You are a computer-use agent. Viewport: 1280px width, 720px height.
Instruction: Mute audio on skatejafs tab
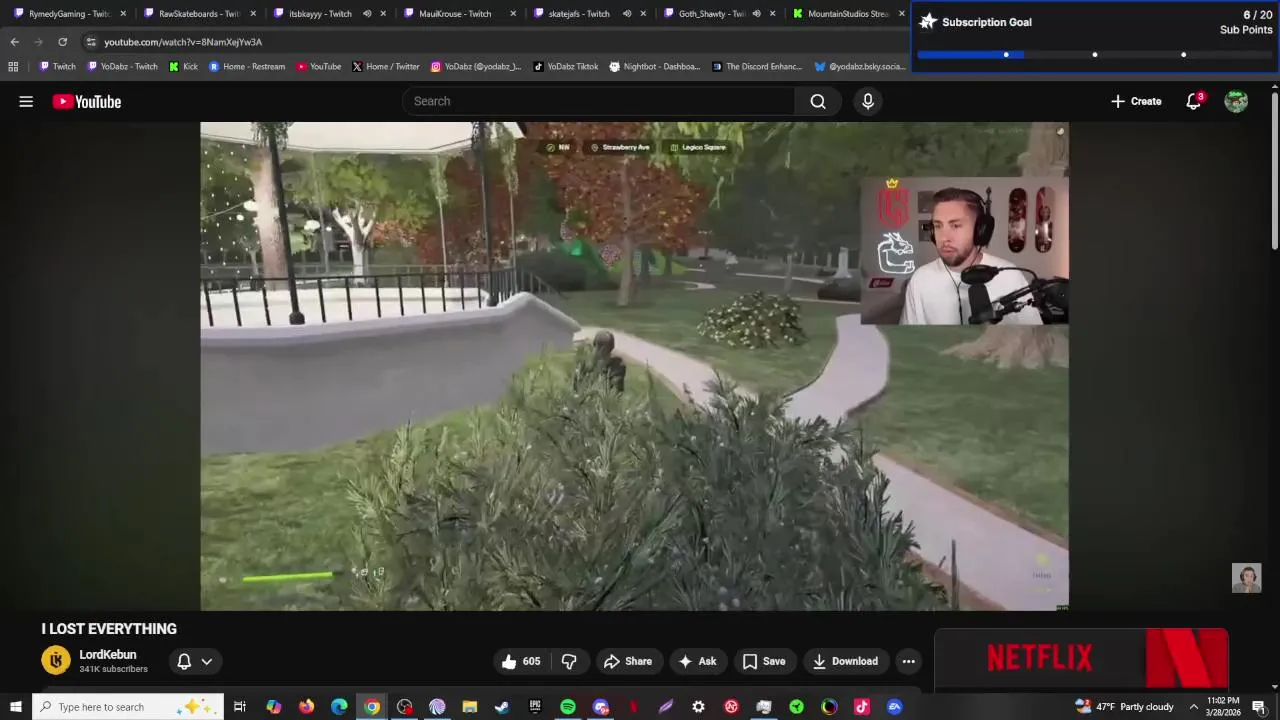pos(627,14)
